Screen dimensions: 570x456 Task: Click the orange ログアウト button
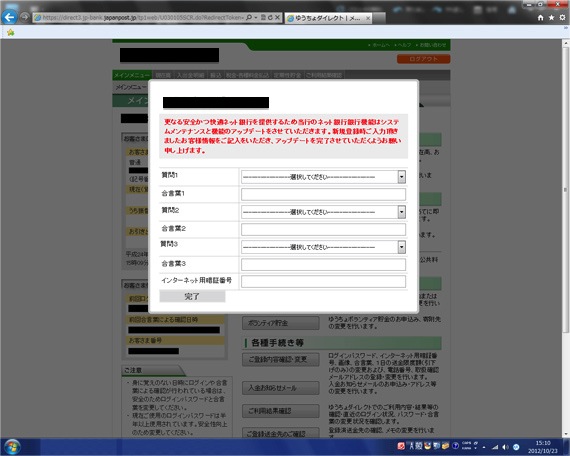tap(424, 59)
